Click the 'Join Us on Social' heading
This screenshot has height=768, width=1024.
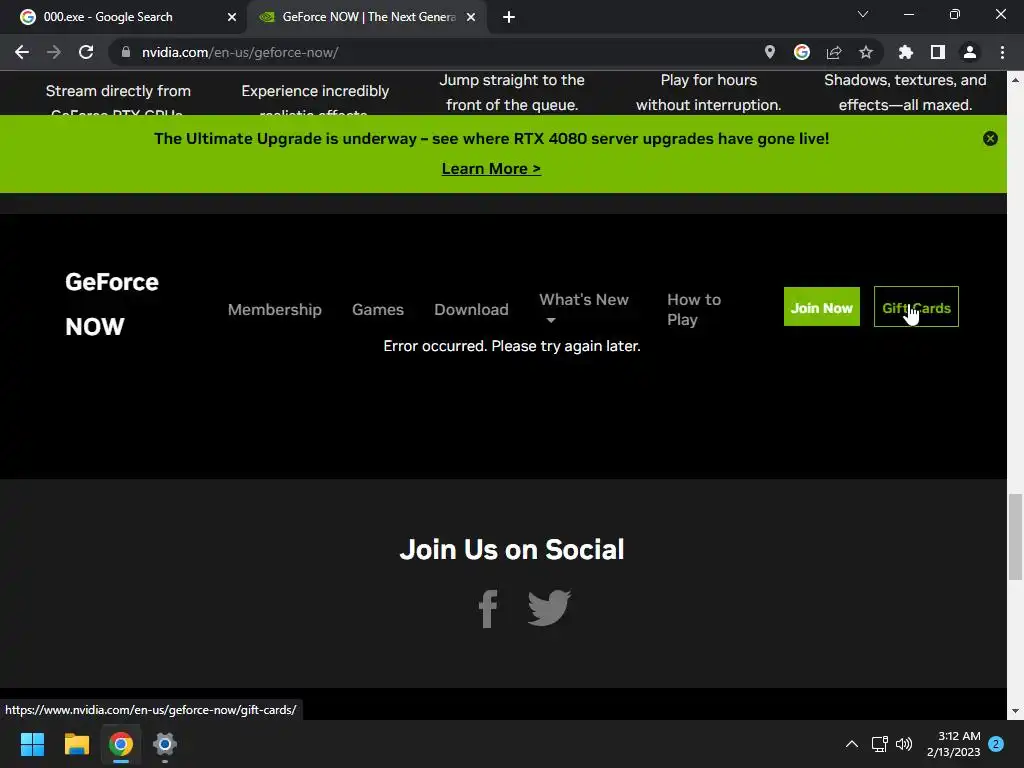coord(512,549)
